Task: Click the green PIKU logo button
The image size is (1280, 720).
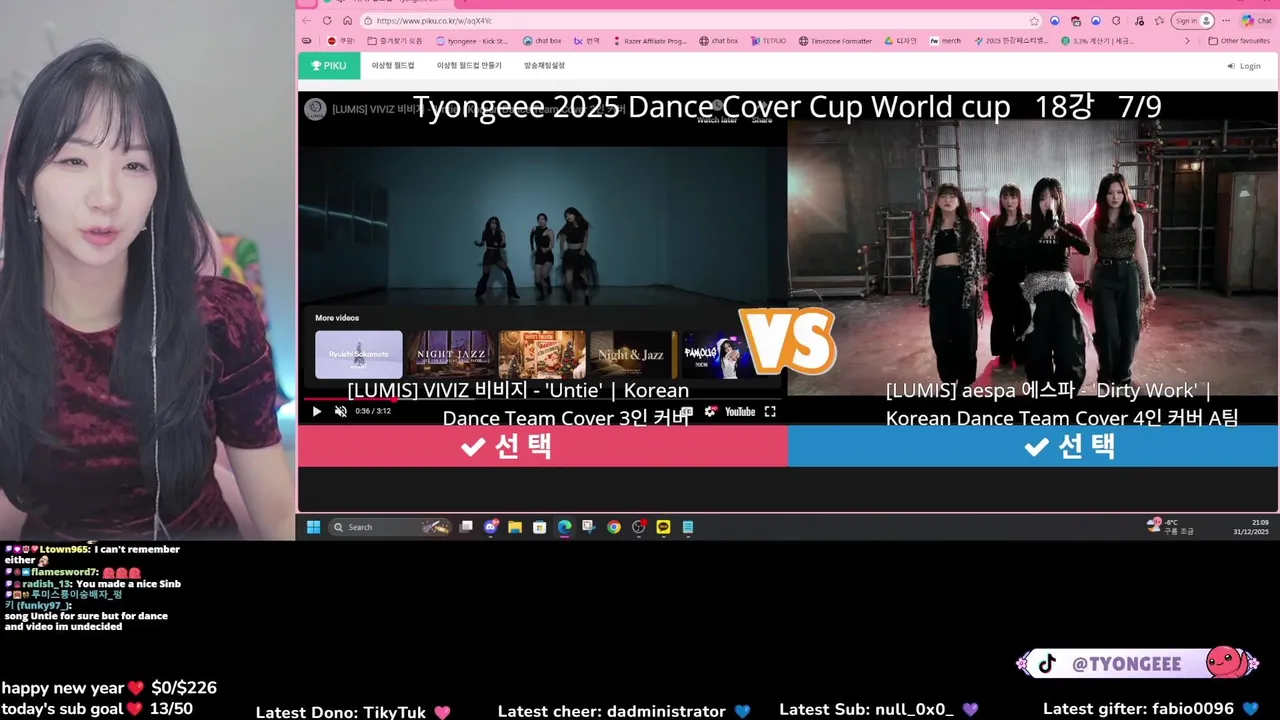Action: pyautogui.click(x=329, y=66)
